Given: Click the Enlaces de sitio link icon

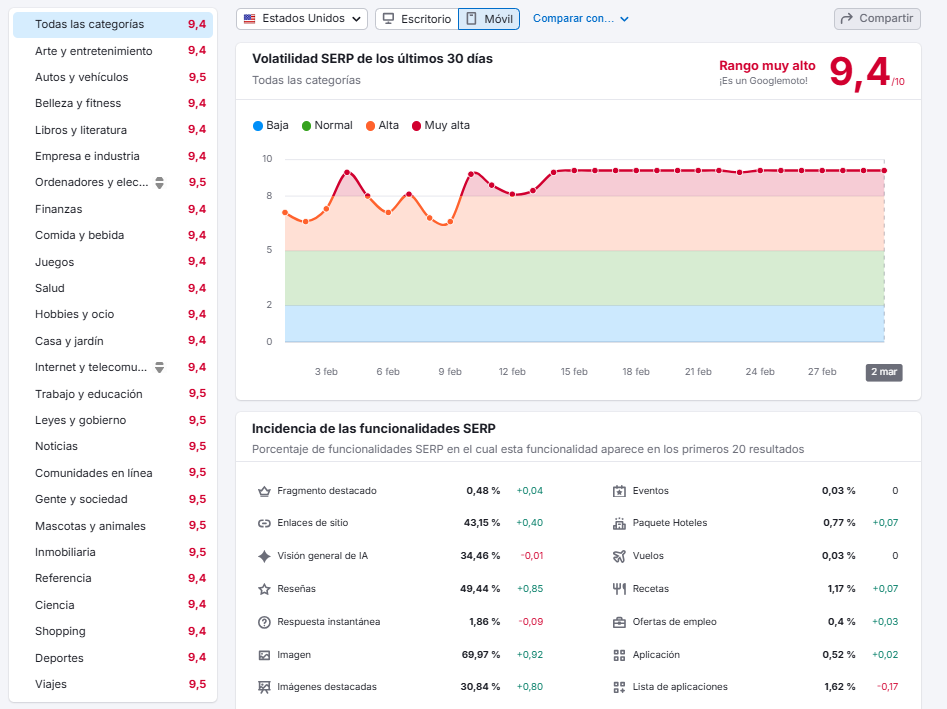Looking at the screenshot, I should point(264,523).
